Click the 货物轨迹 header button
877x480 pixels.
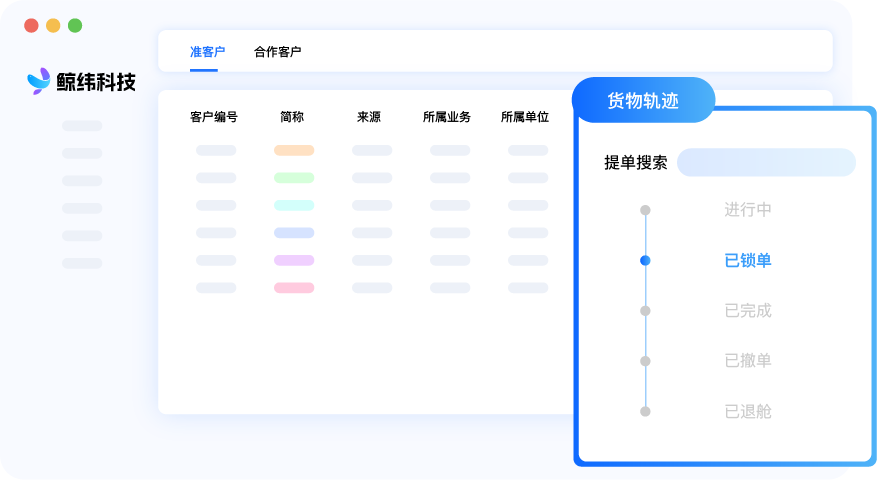coord(643,100)
